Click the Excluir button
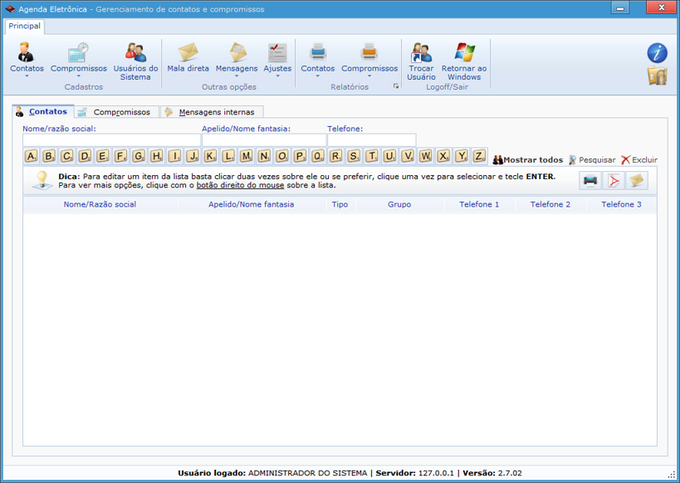This screenshot has width=680, height=483. 639,160
